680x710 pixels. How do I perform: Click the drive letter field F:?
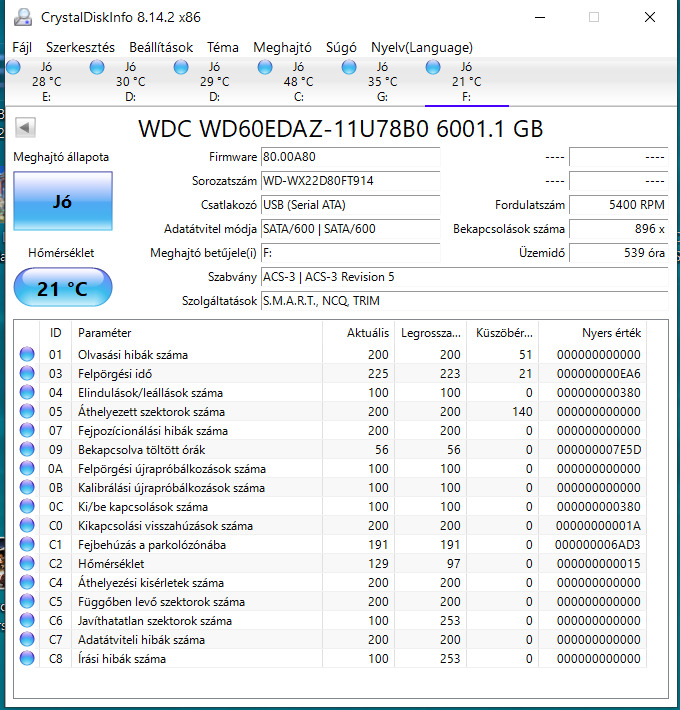pyautogui.click(x=350, y=253)
